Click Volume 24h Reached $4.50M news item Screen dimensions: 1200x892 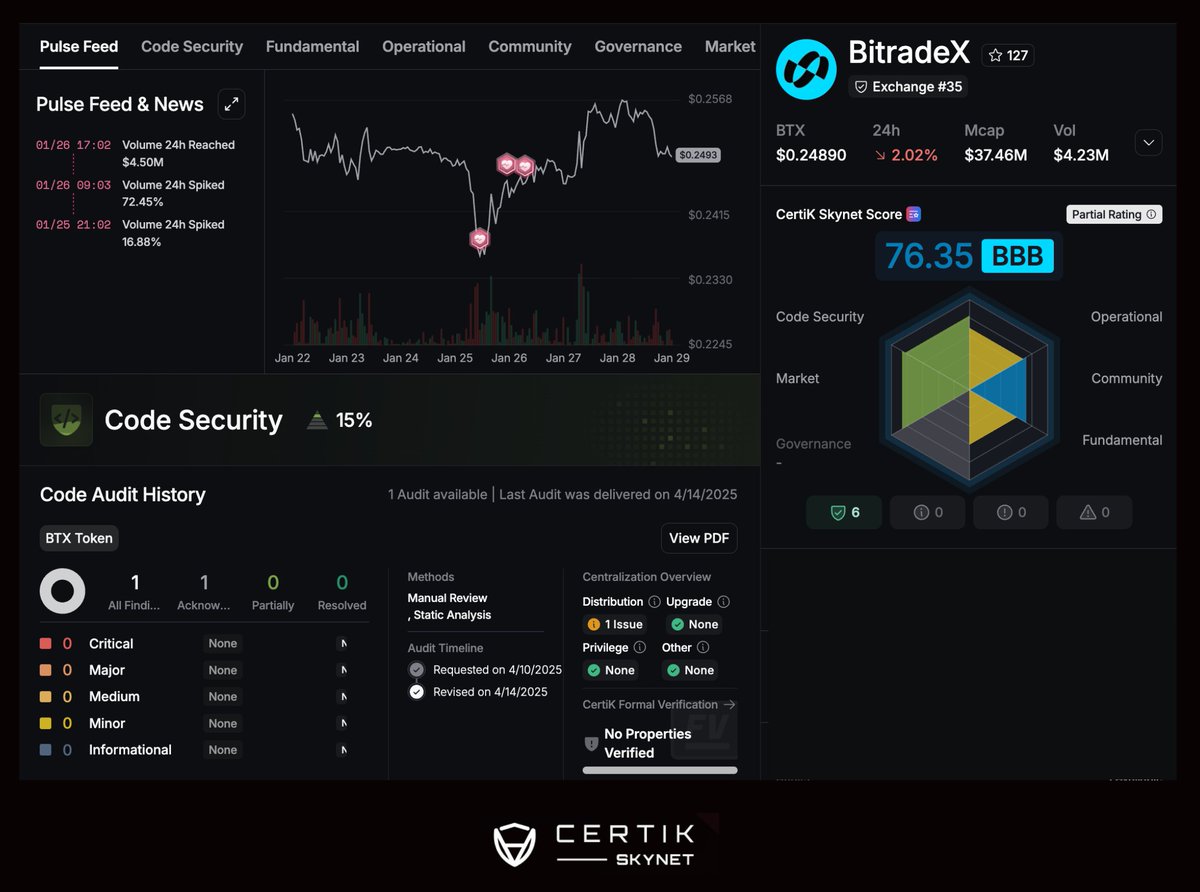tap(136, 153)
